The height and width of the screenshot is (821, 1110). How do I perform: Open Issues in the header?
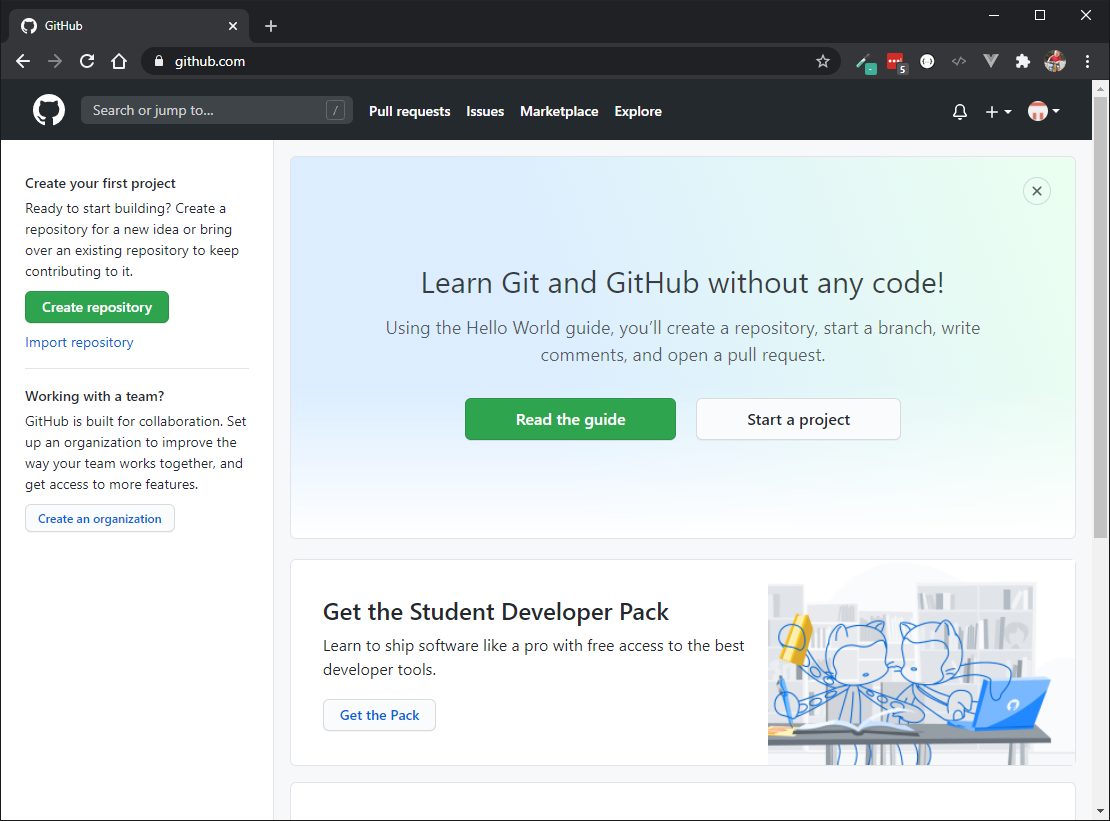pyautogui.click(x=485, y=111)
